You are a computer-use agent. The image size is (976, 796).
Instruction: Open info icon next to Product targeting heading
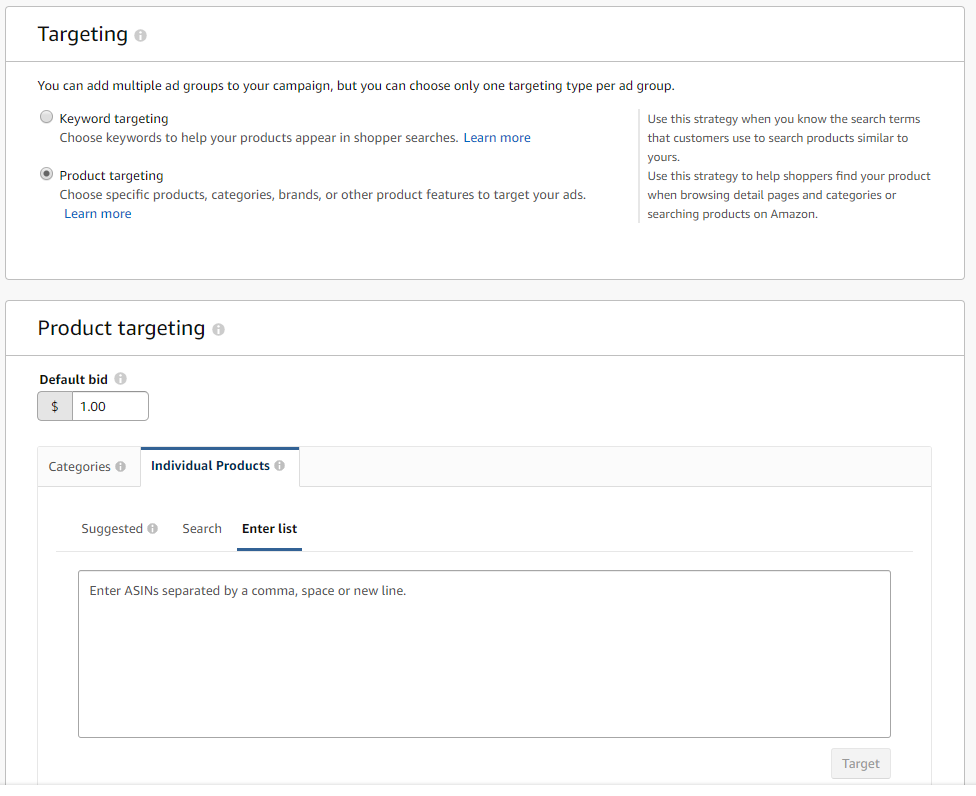(218, 330)
